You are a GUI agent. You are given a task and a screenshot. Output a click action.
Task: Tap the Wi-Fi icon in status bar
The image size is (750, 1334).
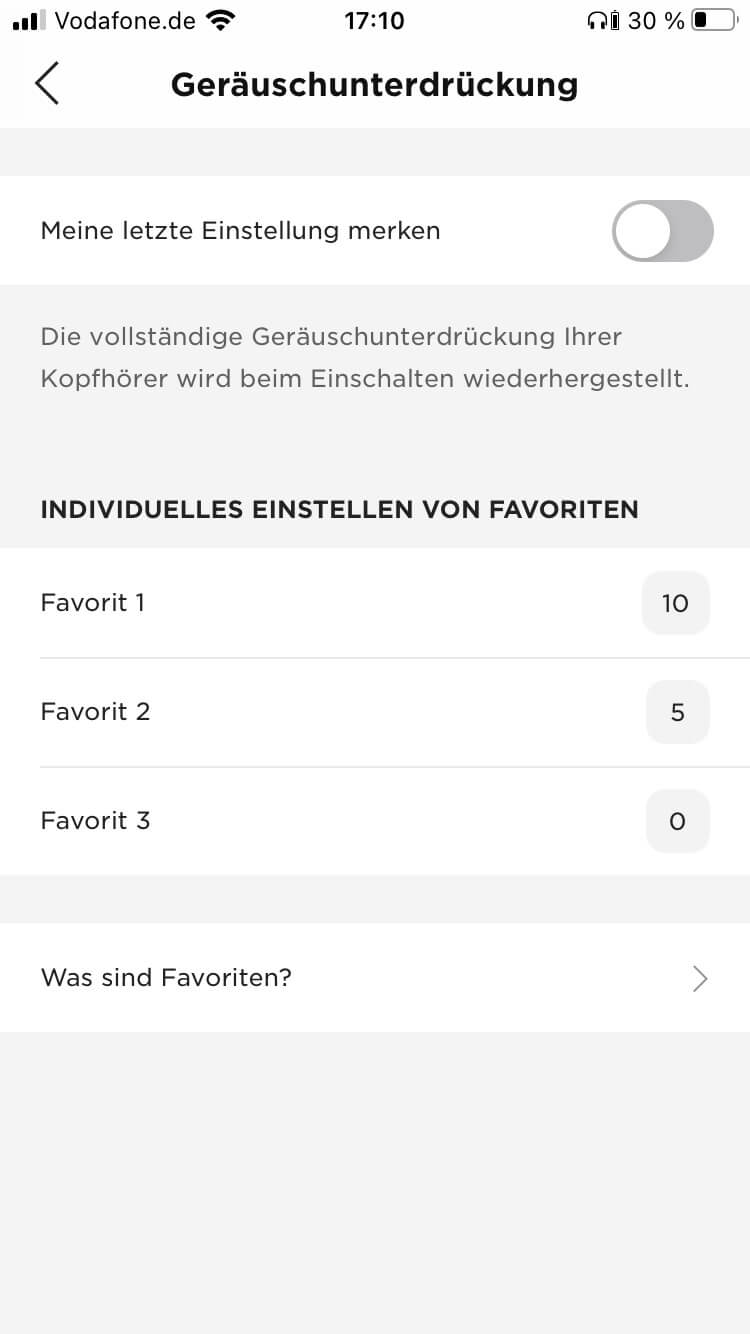pos(219,20)
